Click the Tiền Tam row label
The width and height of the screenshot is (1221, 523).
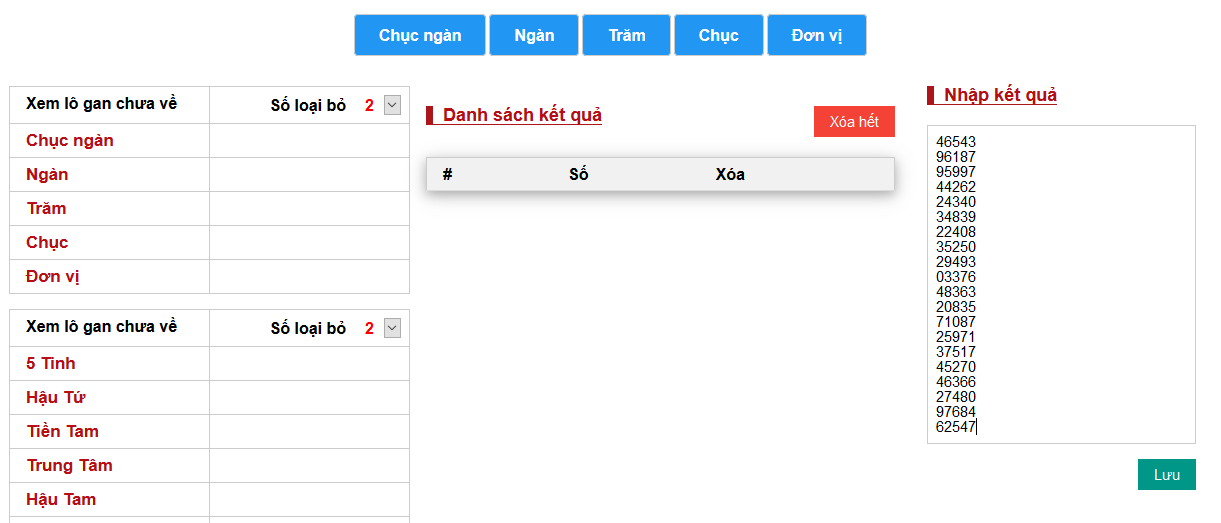[x=62, y=431]
